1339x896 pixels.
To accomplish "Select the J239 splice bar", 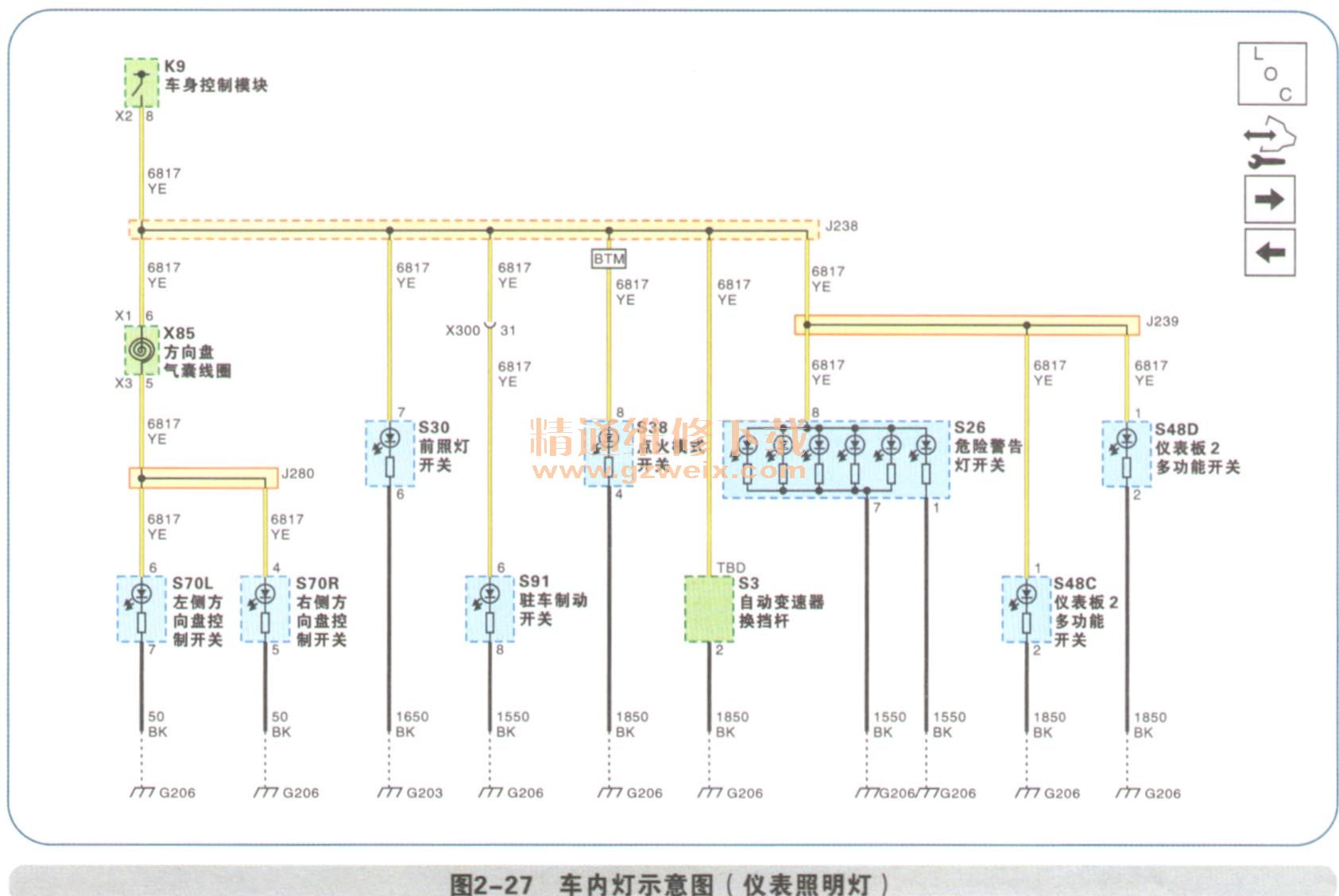I will point(967,325).
